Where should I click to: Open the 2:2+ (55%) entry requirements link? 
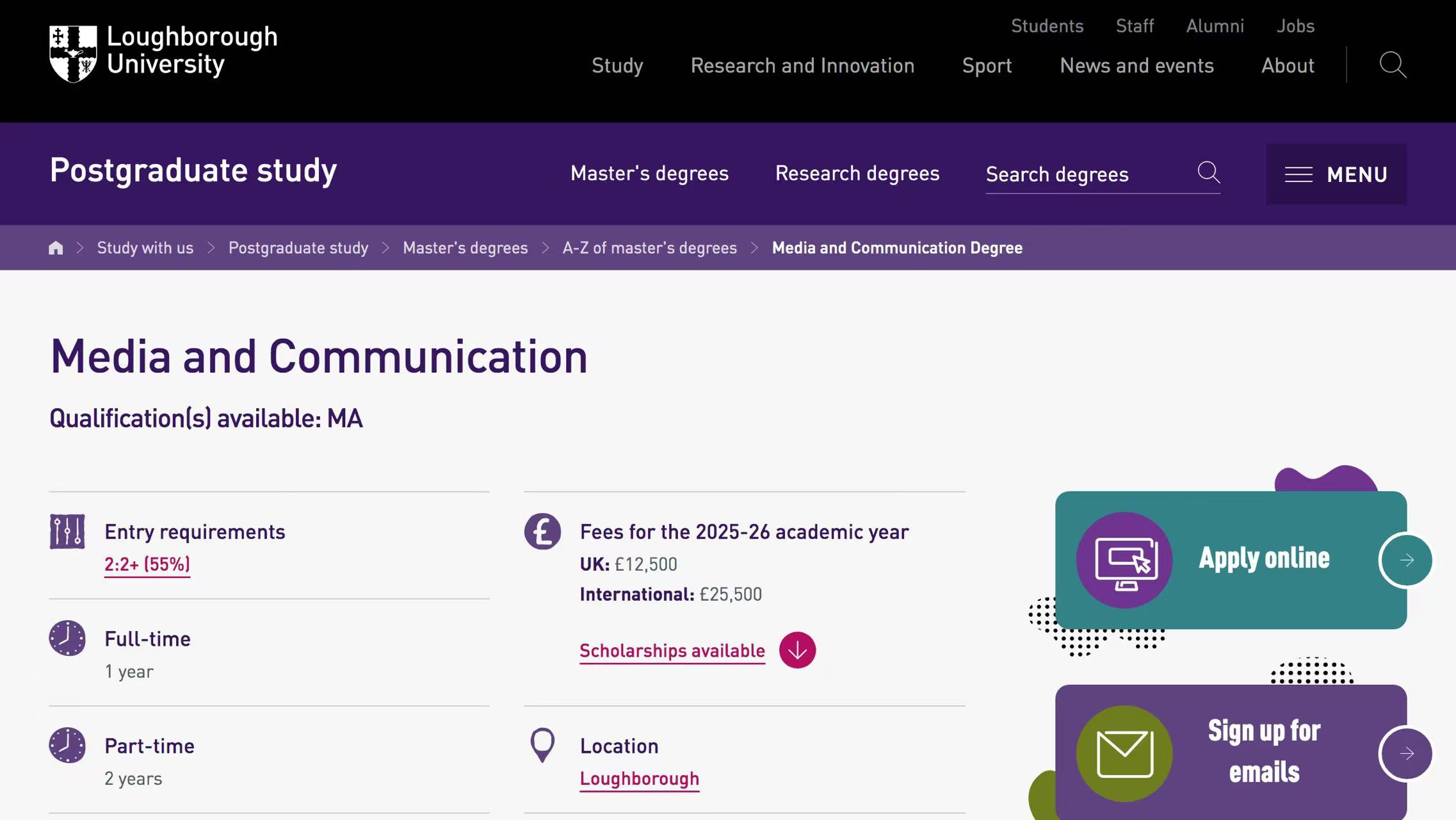tap(147, 564)
